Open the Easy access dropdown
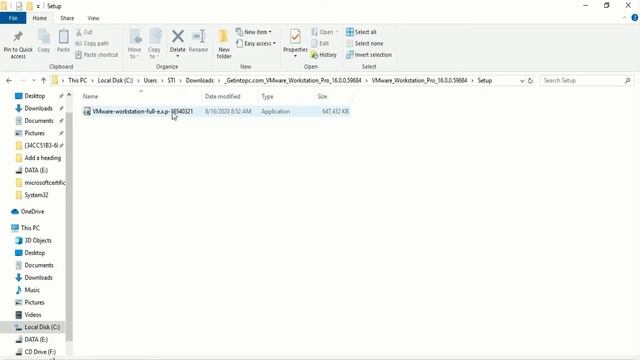Screen dimensions: 640x360 (256, 43)
